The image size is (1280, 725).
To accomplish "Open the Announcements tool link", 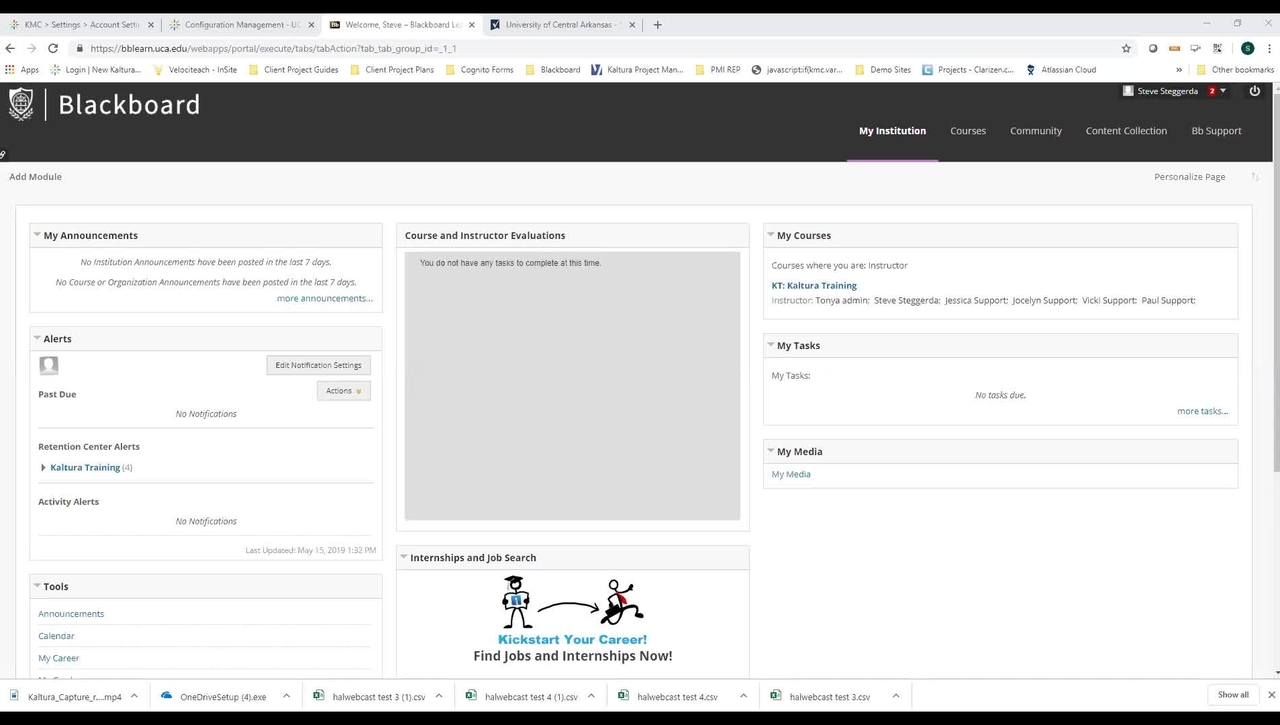I will pyautogui.click(x=71, y=614).
